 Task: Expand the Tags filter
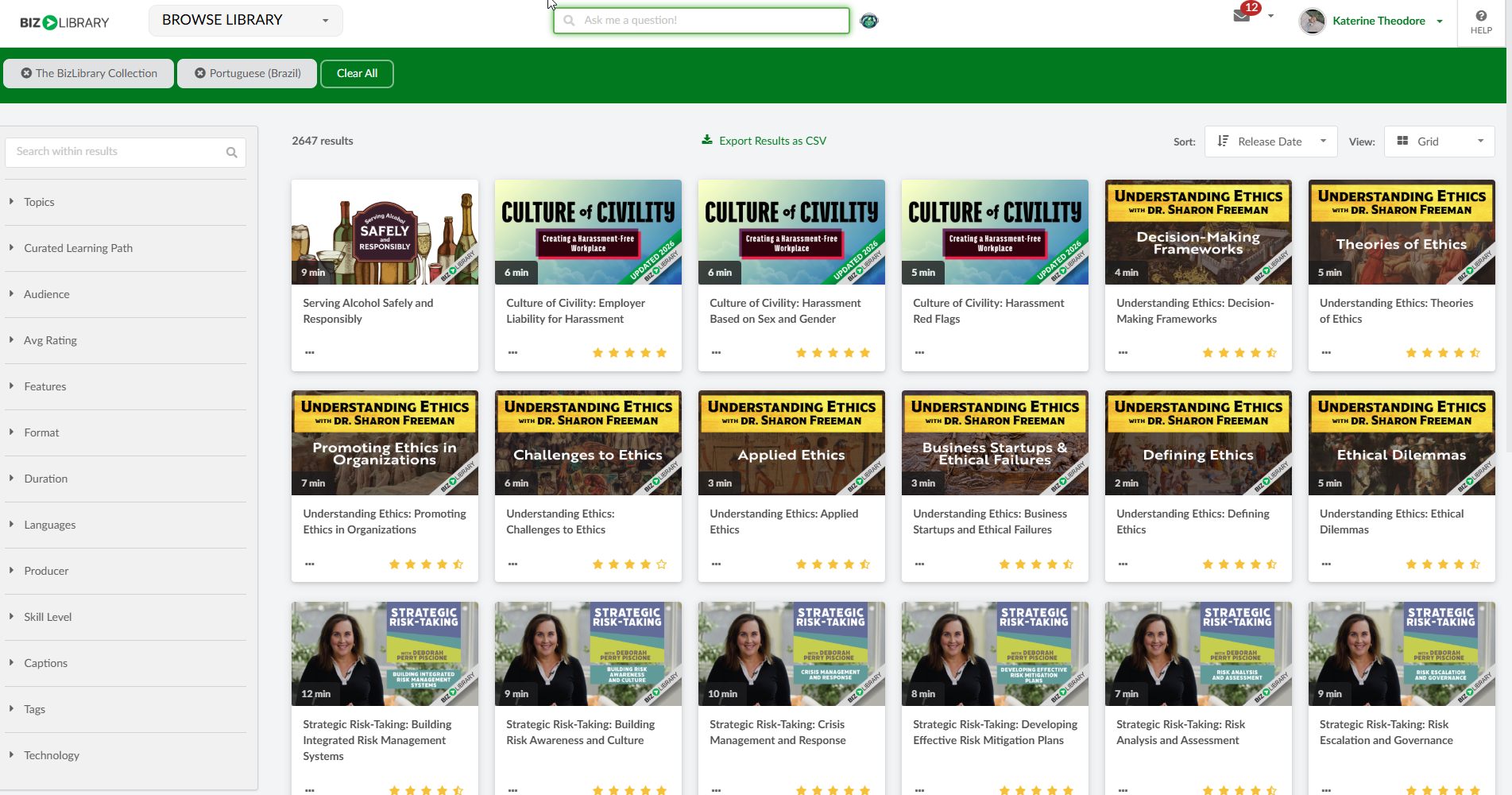click(126, 709)
